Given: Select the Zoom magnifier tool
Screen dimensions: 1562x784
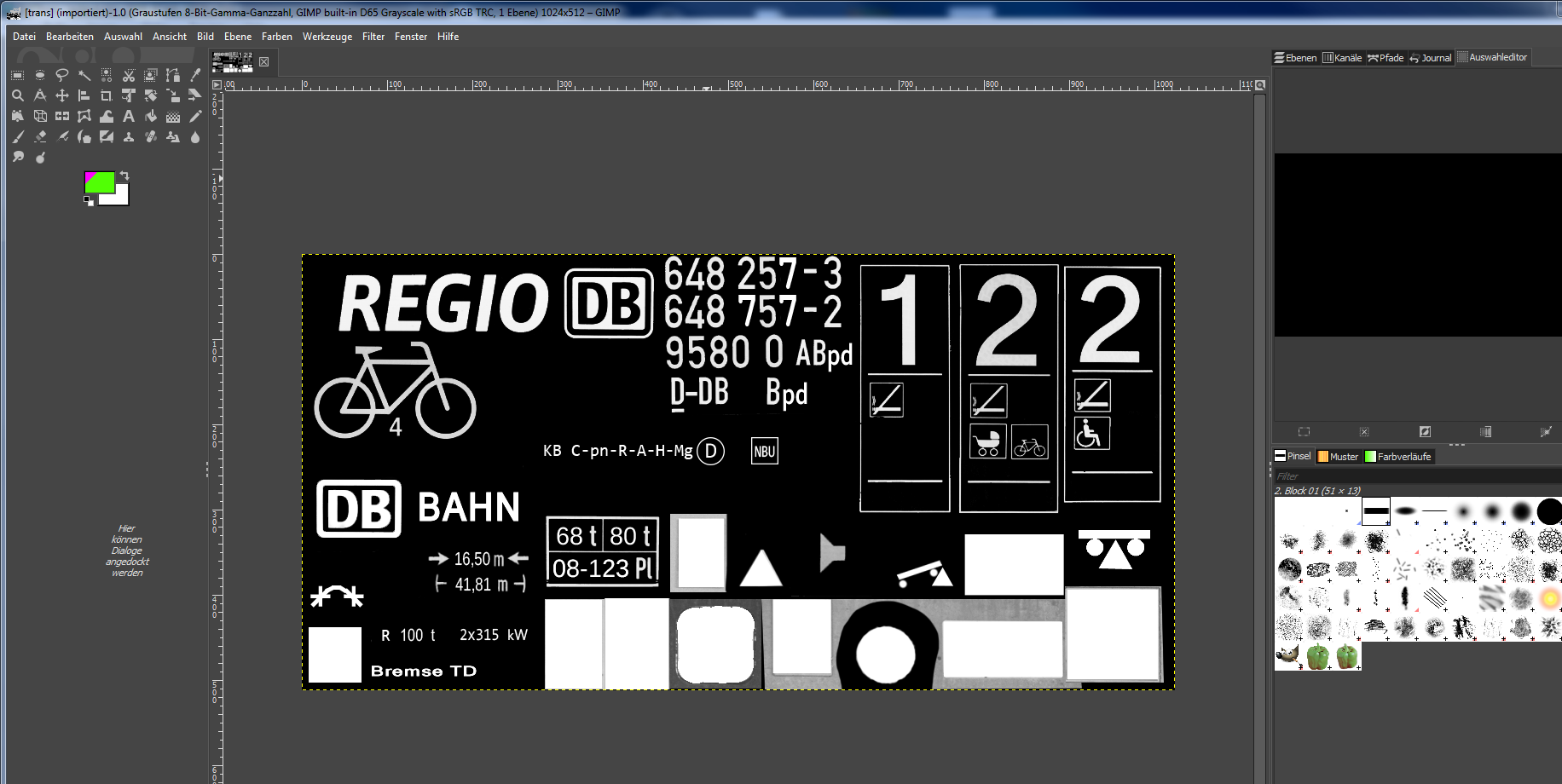Looking at the screenshot, I should click(x=17, y=95).
